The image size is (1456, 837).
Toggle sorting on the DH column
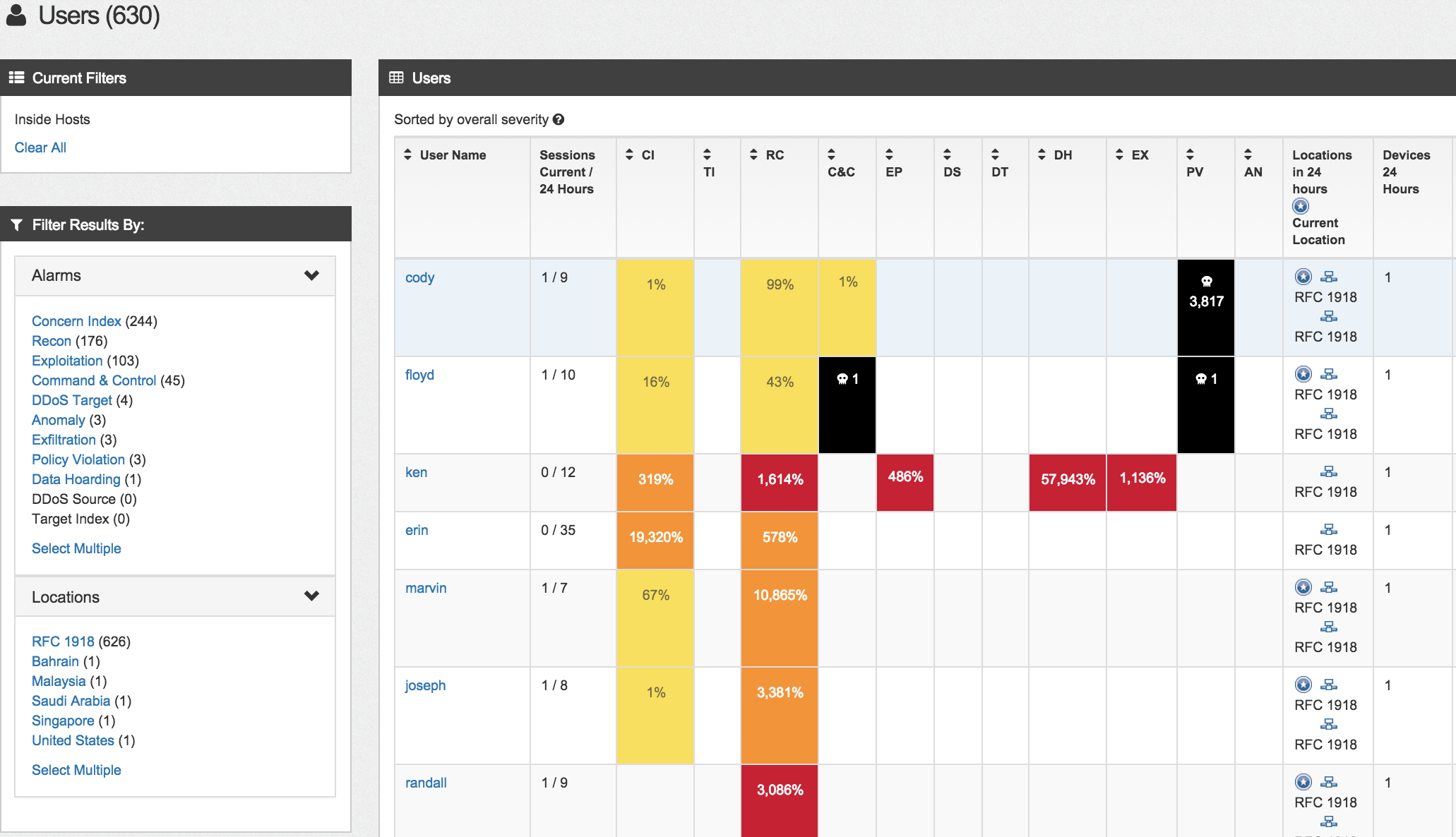click(1042, 155)
